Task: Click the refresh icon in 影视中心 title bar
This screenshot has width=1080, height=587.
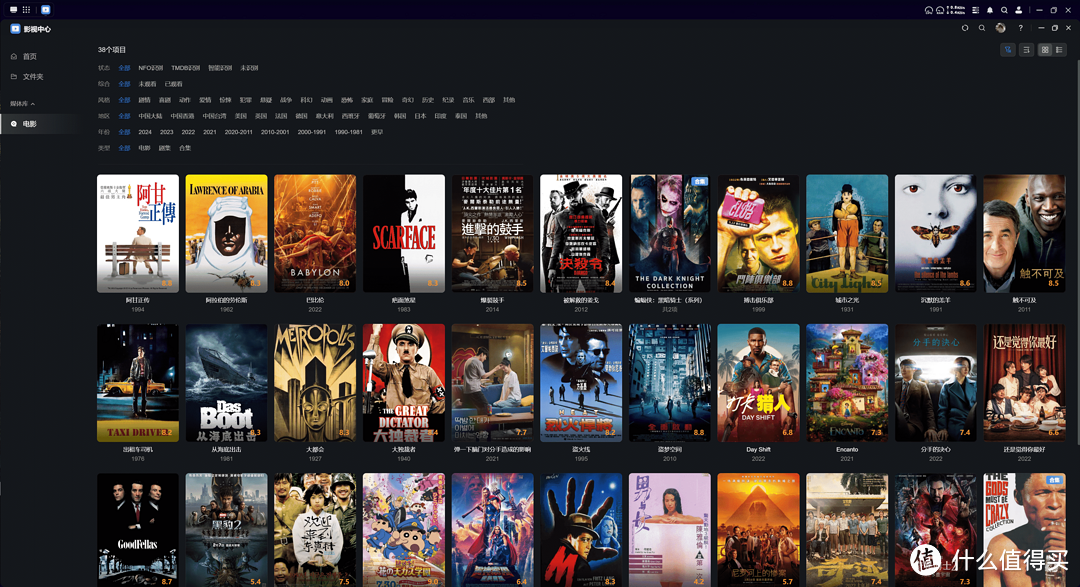Action: [965, 28]
